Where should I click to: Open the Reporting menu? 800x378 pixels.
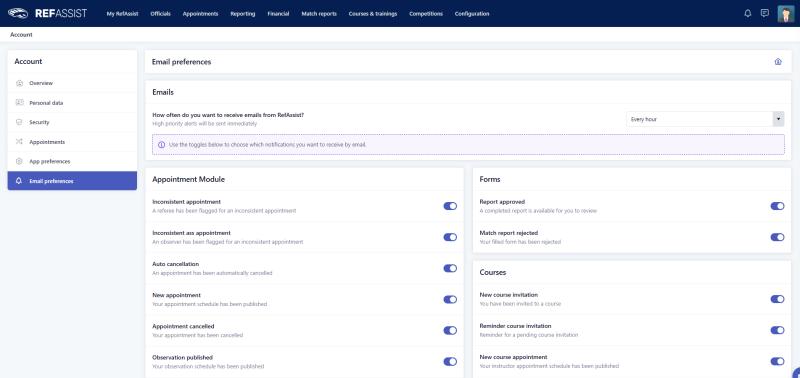(243, 14)
